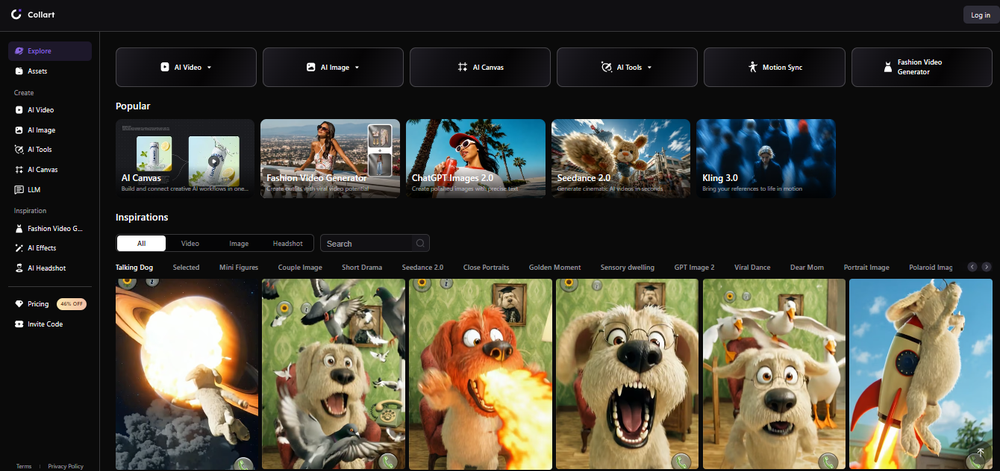Click the Fashion Video dress icon in sidebar

click(19, 228)
